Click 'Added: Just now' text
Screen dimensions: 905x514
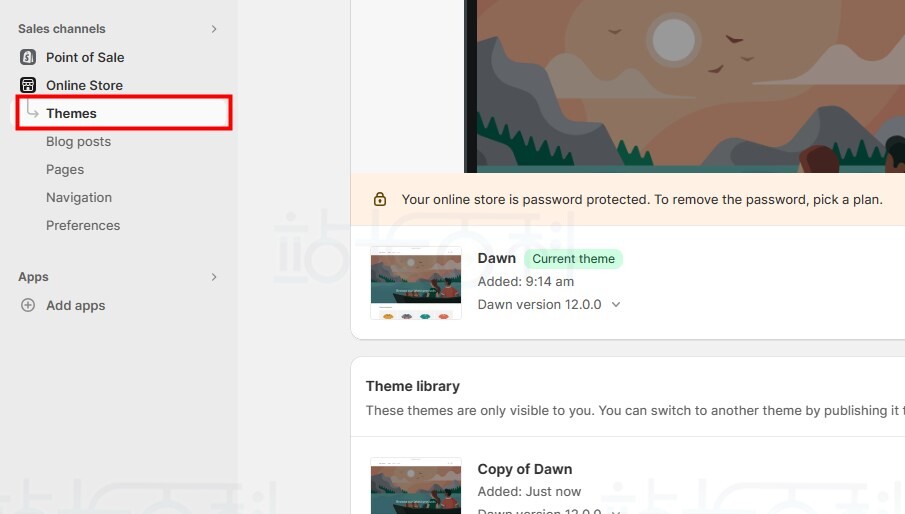(x=529, y=492)
